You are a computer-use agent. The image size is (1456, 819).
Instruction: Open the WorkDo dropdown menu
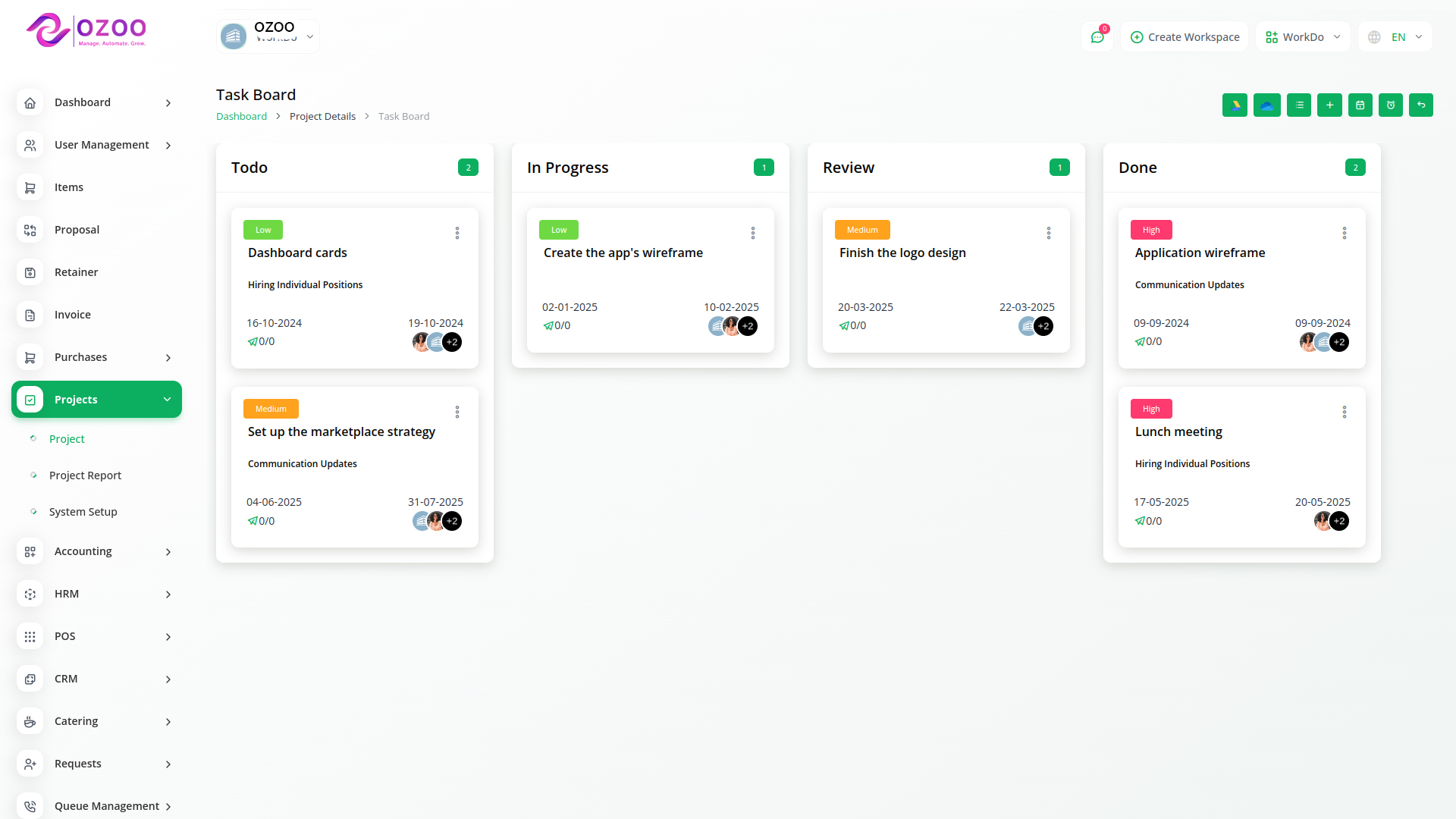[x=1303, y=37]
